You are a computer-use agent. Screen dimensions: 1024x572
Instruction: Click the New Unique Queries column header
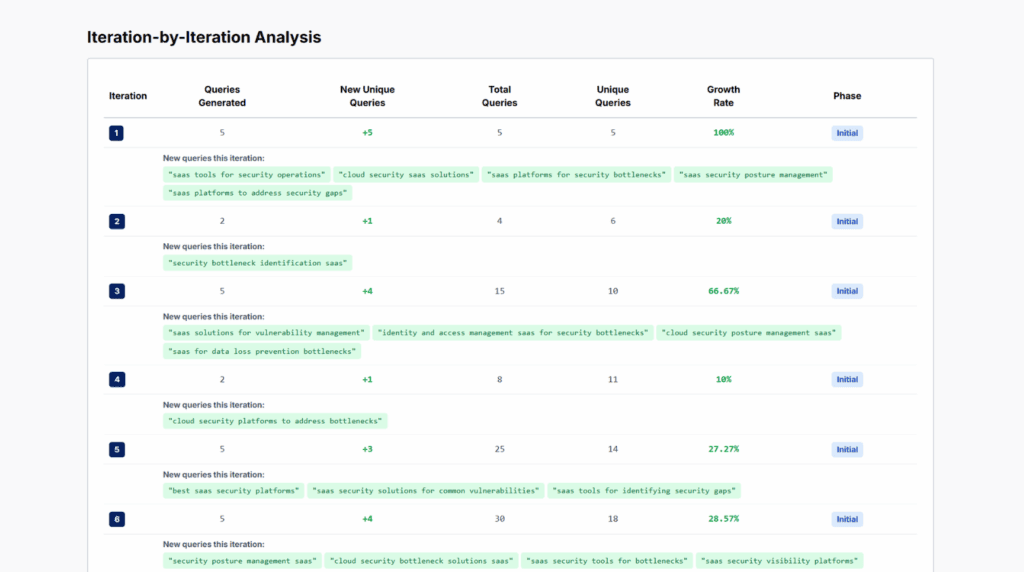367,96
